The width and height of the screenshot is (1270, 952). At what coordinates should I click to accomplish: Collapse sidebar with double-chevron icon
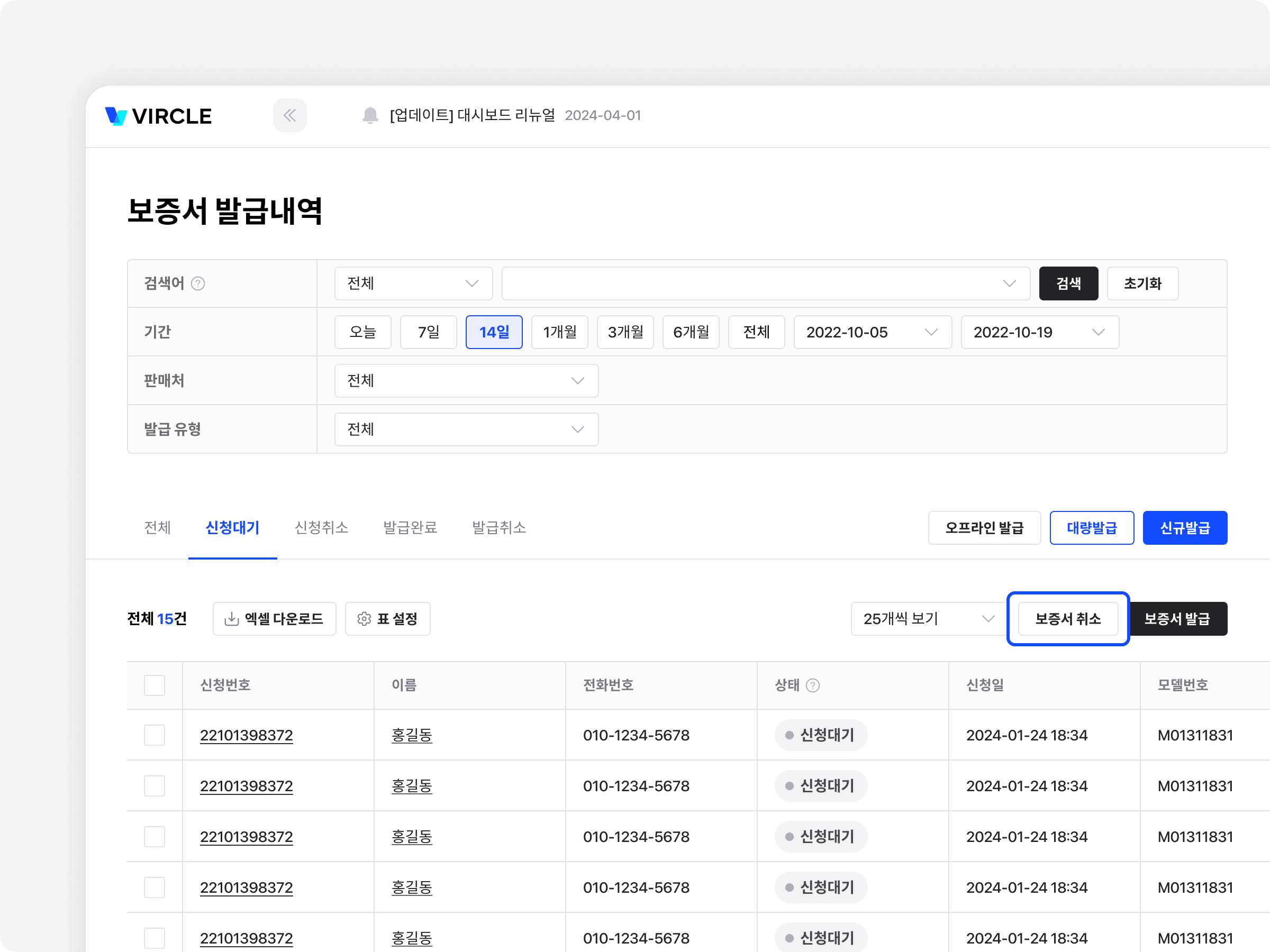pos(289,115)
